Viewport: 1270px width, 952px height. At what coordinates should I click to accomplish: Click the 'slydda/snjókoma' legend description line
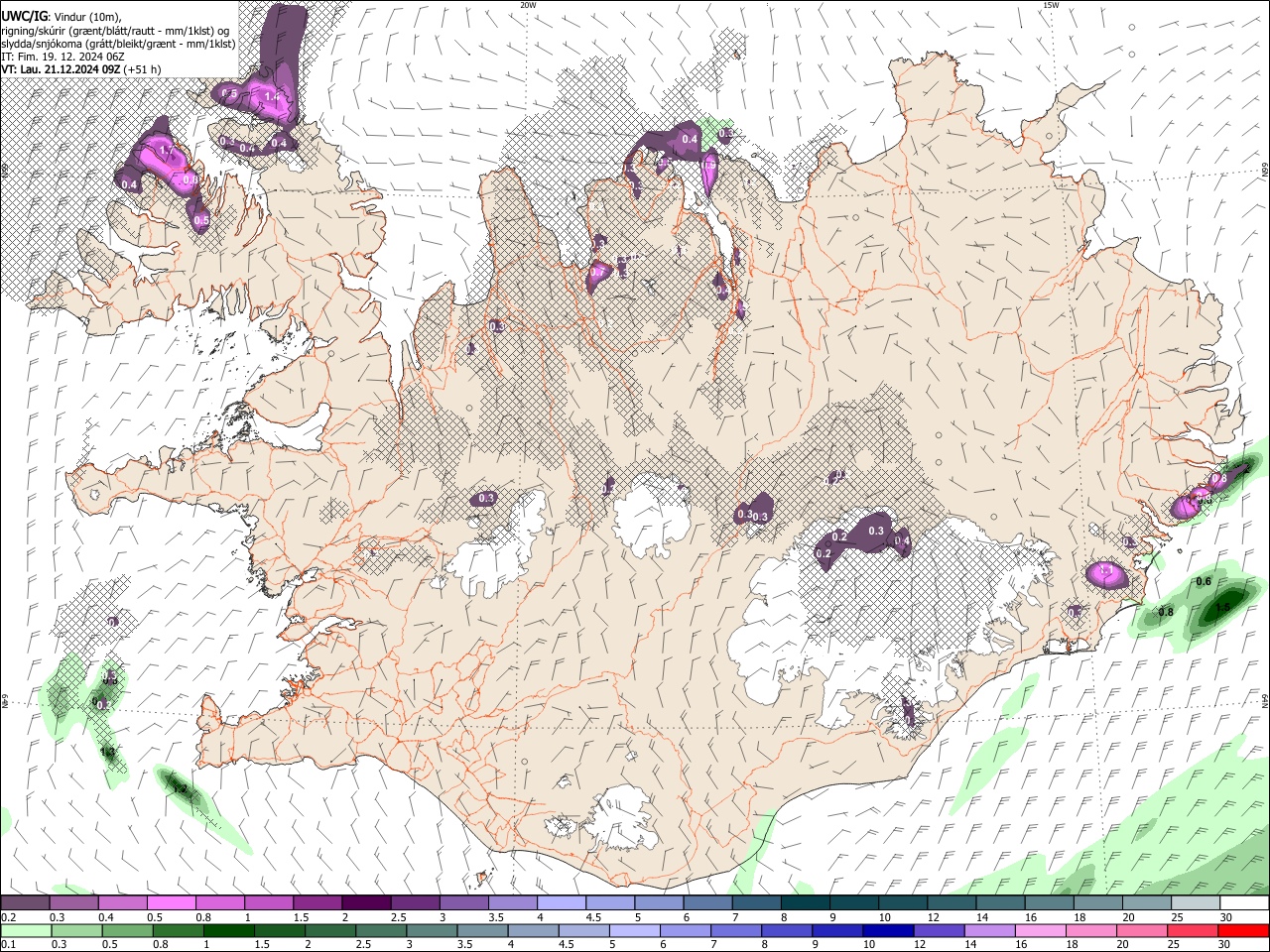pos(117,44)
